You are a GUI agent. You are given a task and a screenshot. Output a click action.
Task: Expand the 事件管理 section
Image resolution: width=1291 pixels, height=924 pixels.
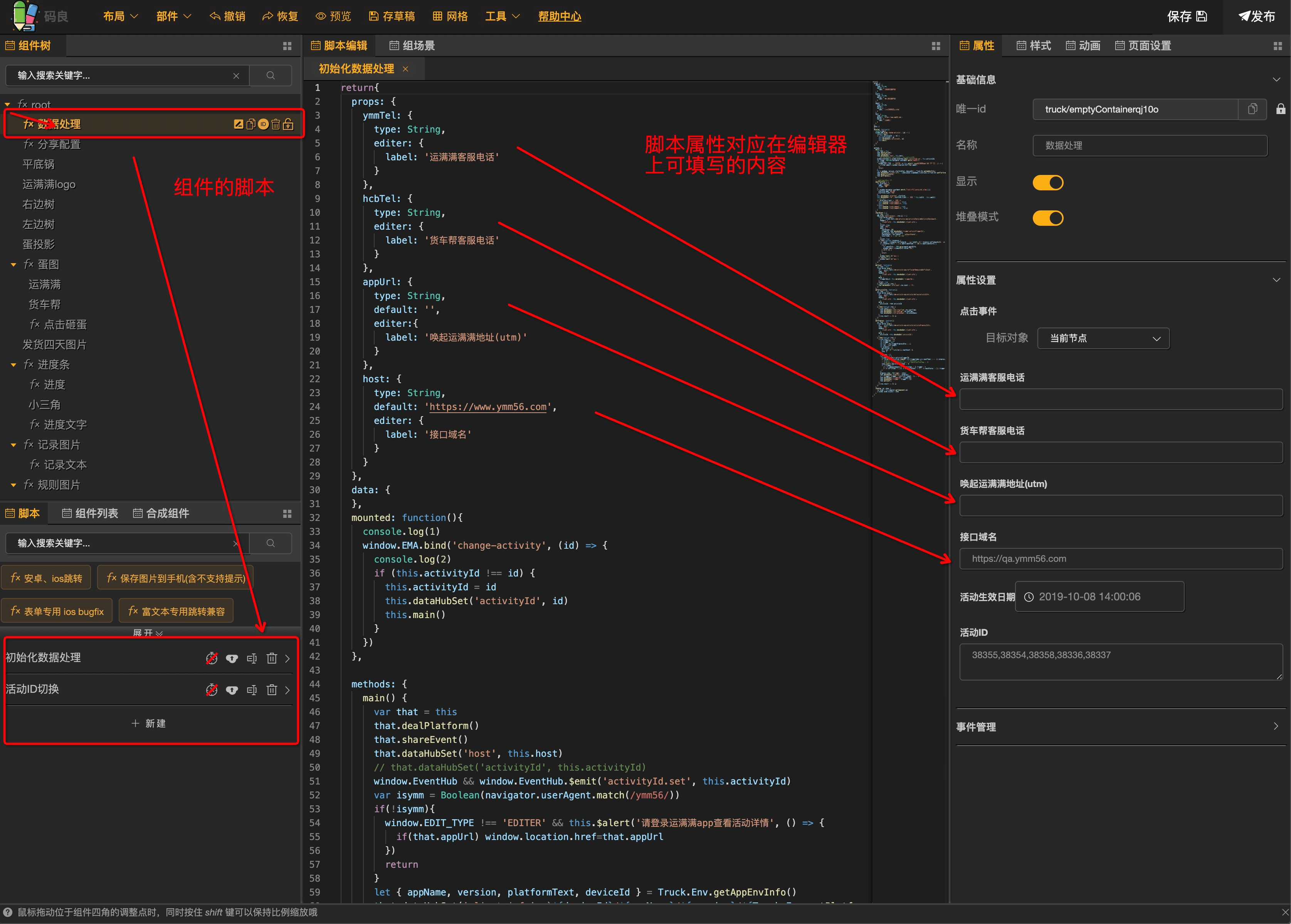tap(1276, 727)
